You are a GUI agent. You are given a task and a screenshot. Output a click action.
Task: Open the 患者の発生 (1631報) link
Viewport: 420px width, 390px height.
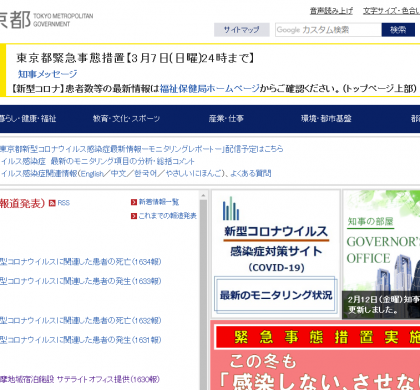(x=80, y=340)
